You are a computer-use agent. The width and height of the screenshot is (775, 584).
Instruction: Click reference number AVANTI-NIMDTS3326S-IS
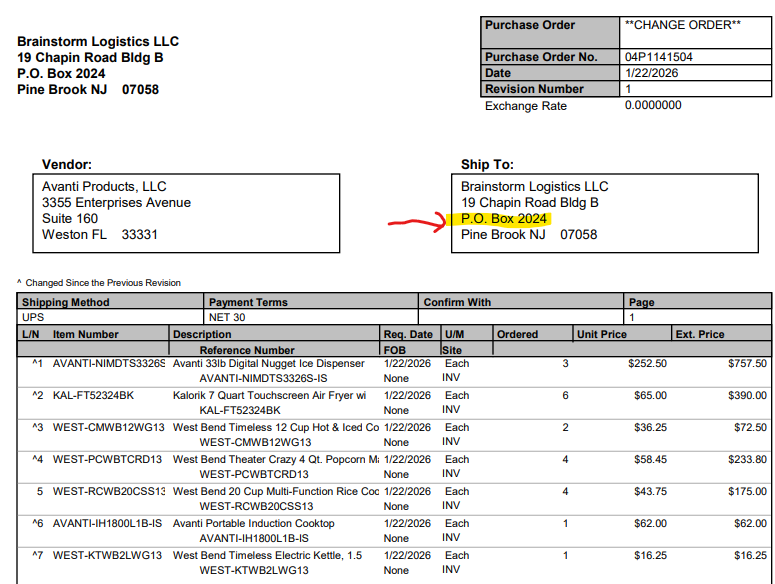(263, 378)
